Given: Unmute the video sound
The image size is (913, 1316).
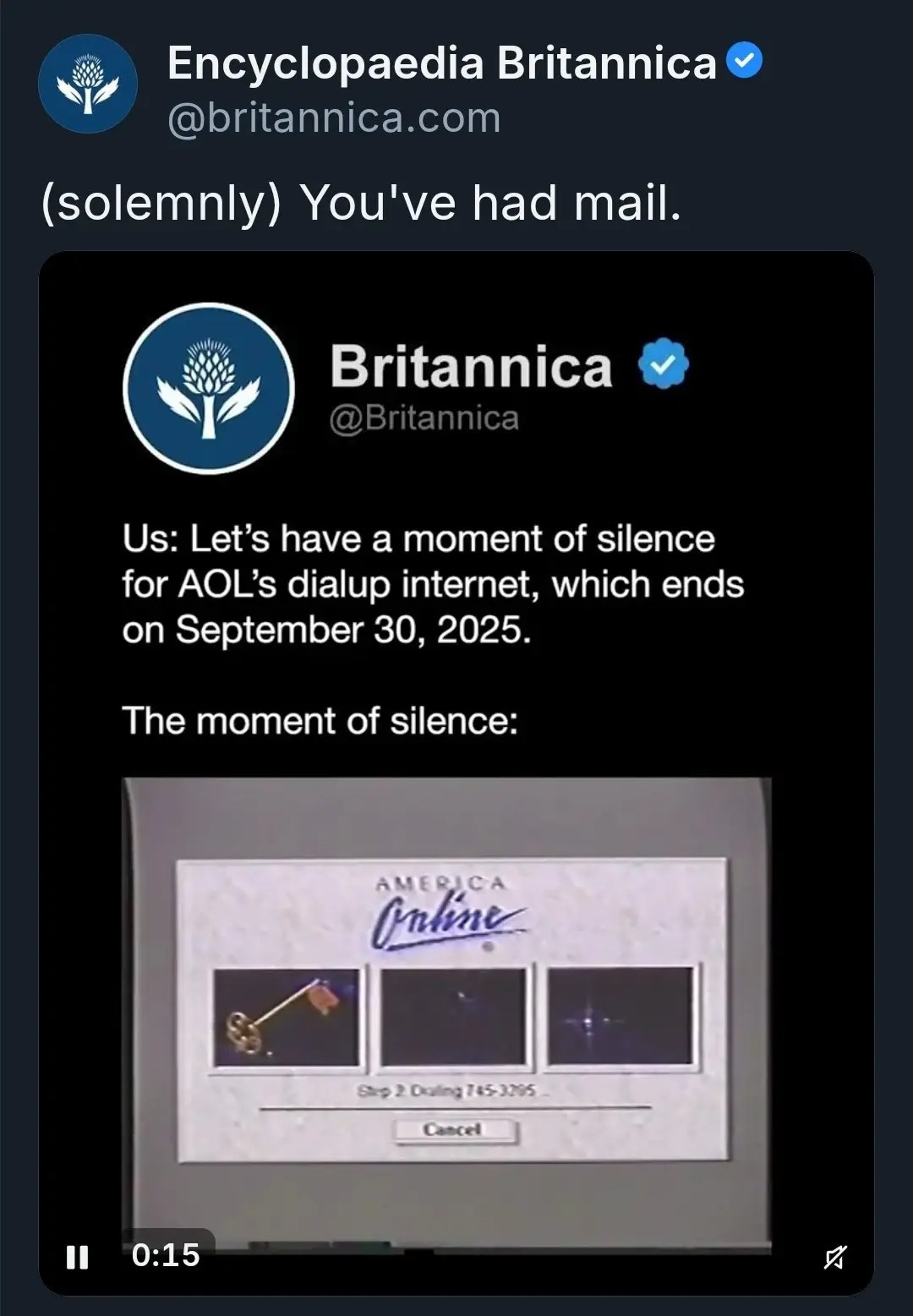Looking at the screenshot, I should click(834, 1258).
